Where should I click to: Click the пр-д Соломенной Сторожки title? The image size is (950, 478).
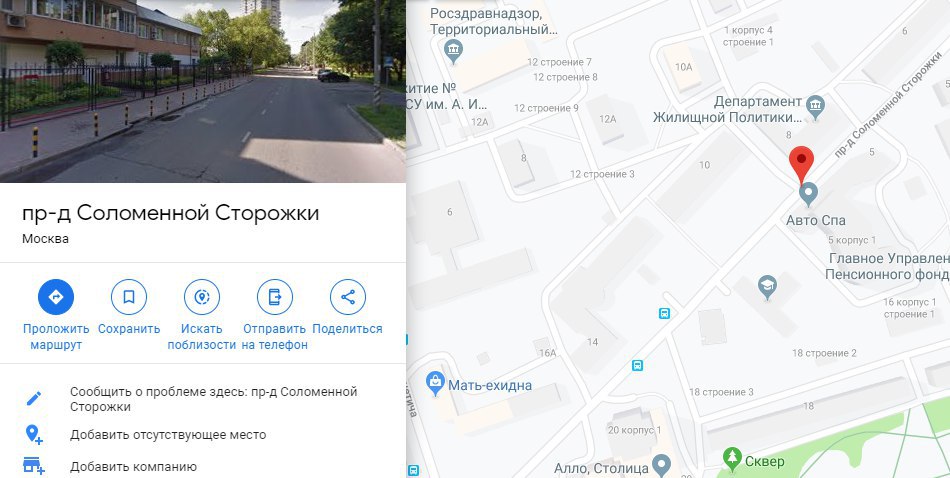coord(170,213)
